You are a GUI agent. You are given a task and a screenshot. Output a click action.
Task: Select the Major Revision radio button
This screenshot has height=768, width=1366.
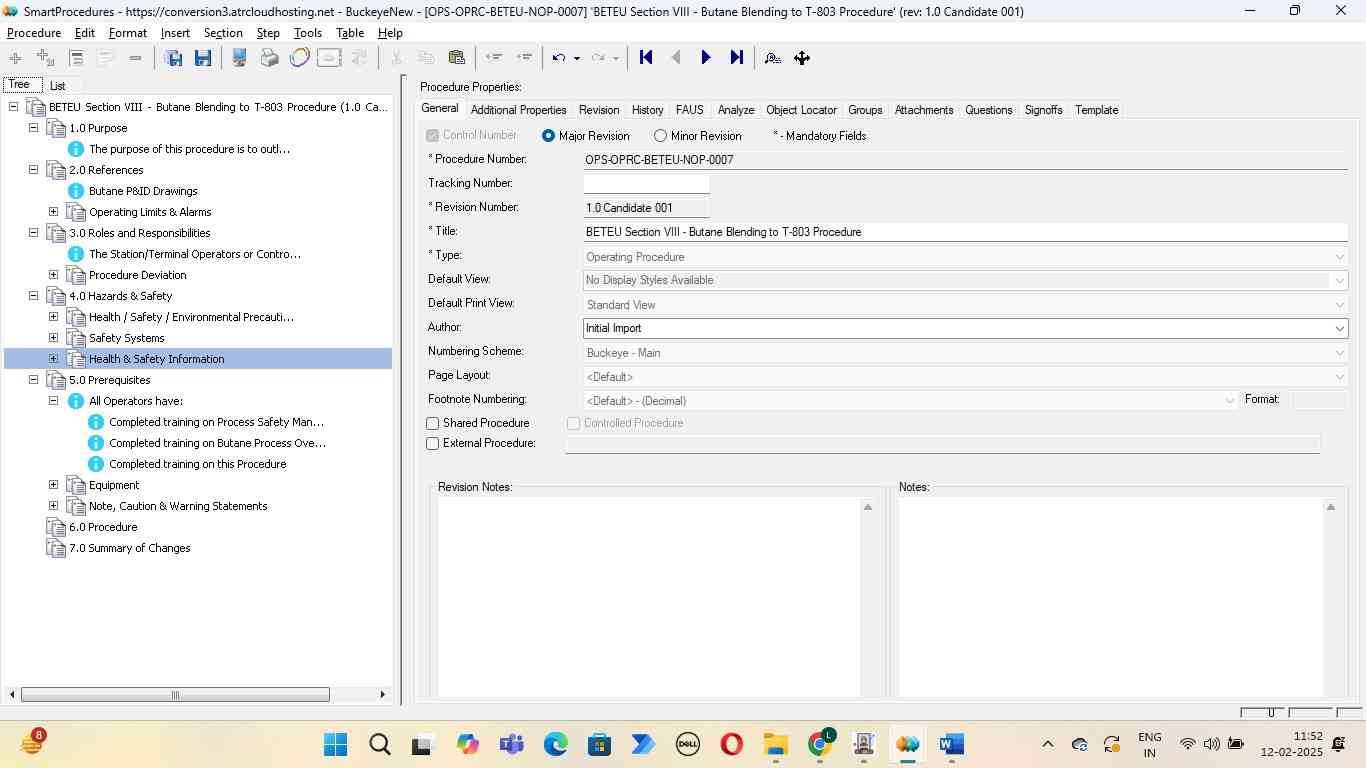548,136
